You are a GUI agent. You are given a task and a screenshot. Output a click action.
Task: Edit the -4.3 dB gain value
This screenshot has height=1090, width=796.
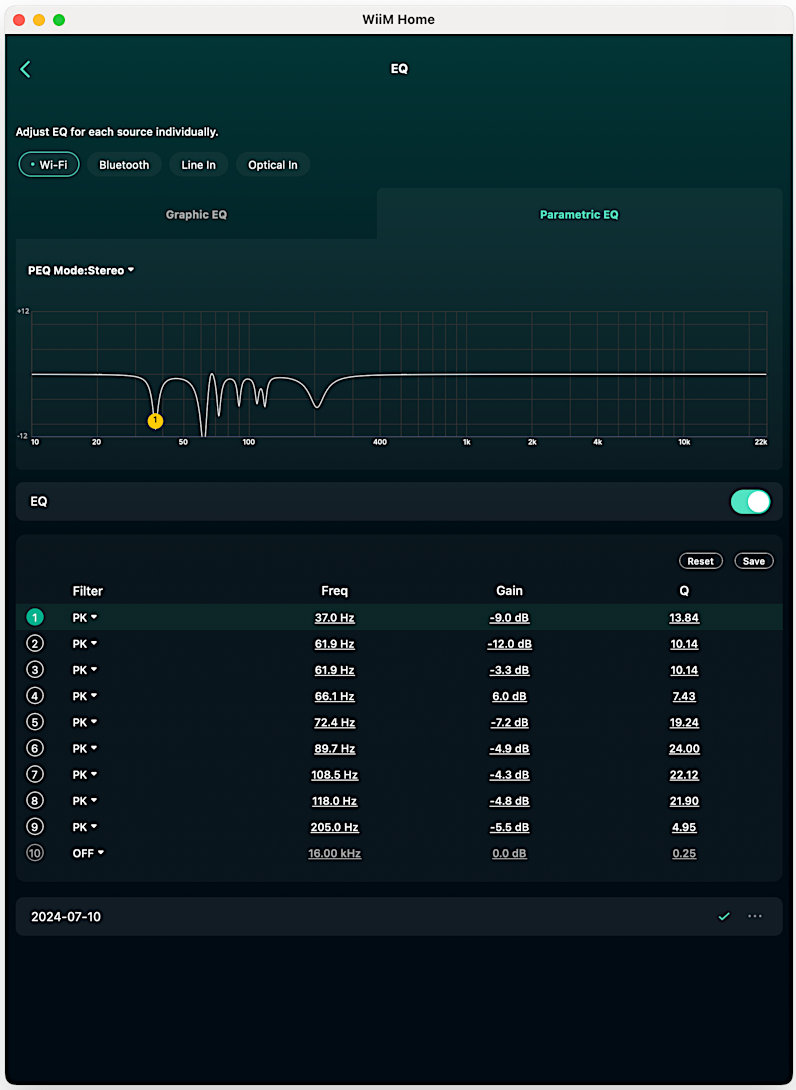click(x=509, y=774)
